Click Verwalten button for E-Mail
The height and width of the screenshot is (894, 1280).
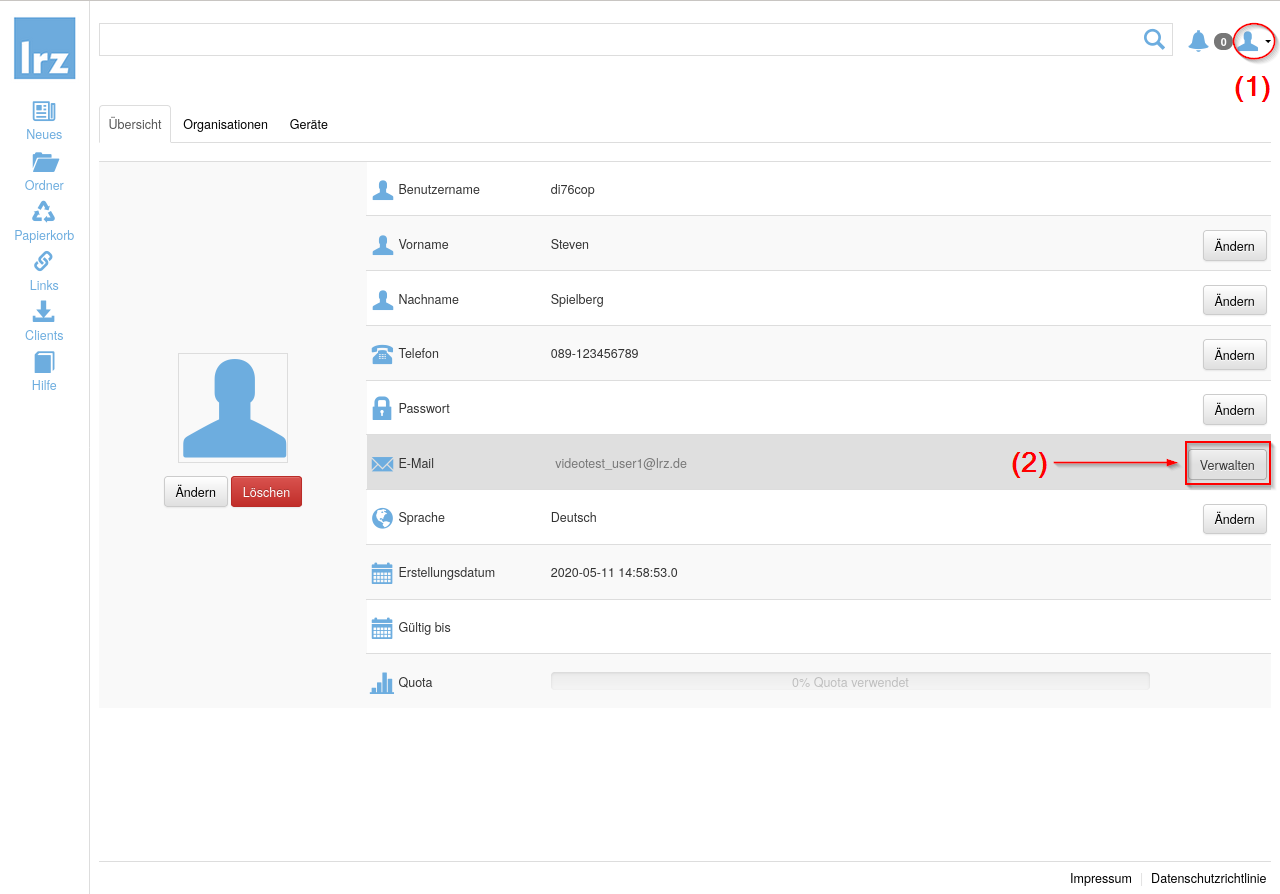(x=1227, y=465)
